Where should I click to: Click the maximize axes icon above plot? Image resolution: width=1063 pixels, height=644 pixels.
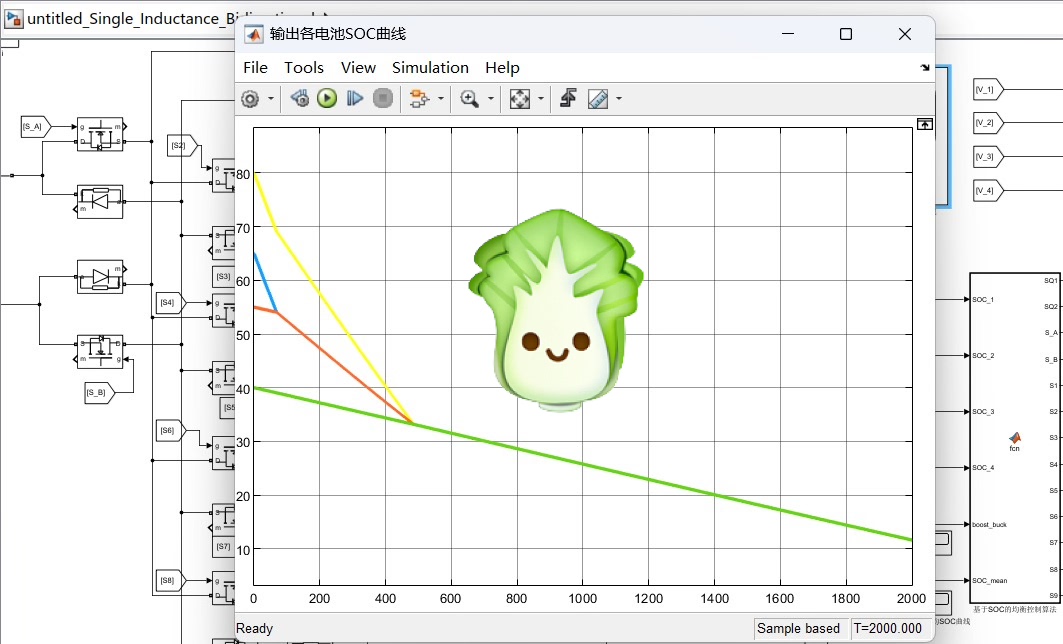pyautogui.click(x=925, y=124)
